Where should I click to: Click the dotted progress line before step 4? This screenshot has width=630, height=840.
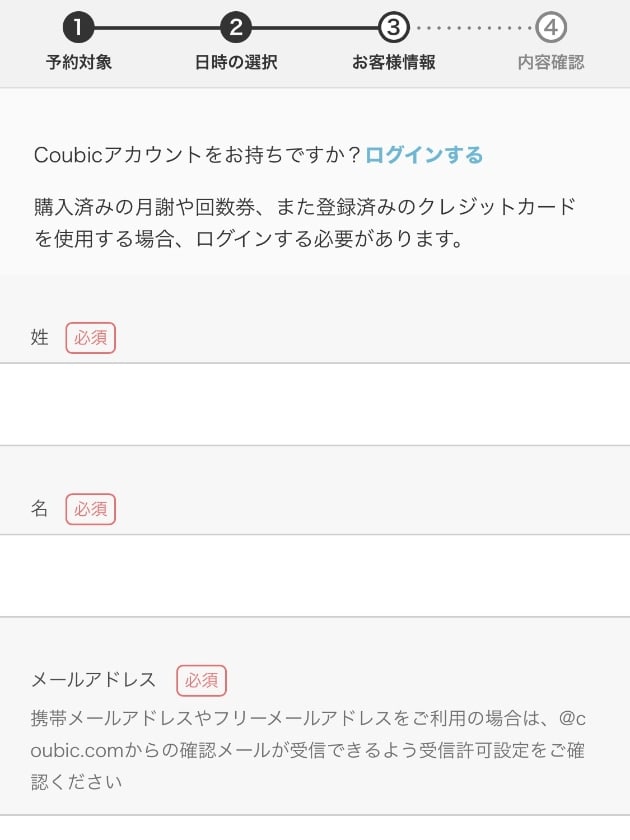(472, 27)
